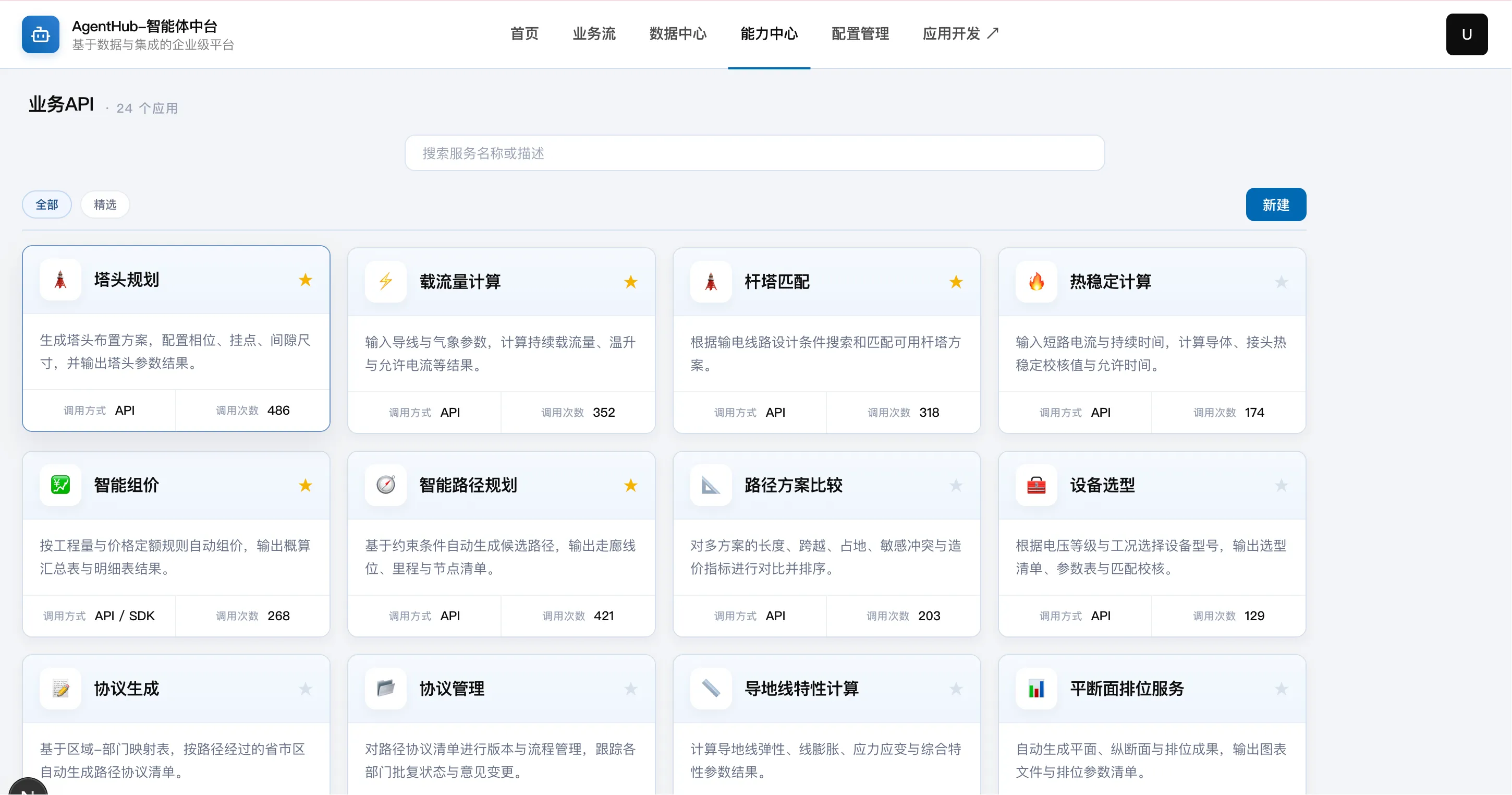
Task: Select 能力中心 navigation tab
Action: pyautogui.click(x=769, y=33)
